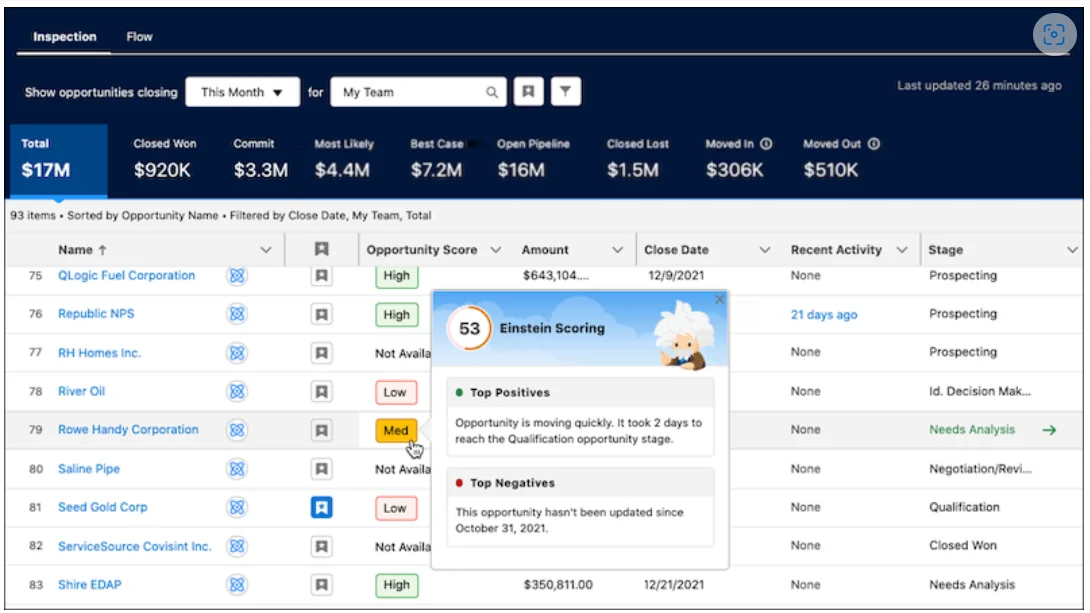The height and width of the screenshot is (613, 1090).
Task: Open the Amount column menu chevron
Action: coord(617,250)
